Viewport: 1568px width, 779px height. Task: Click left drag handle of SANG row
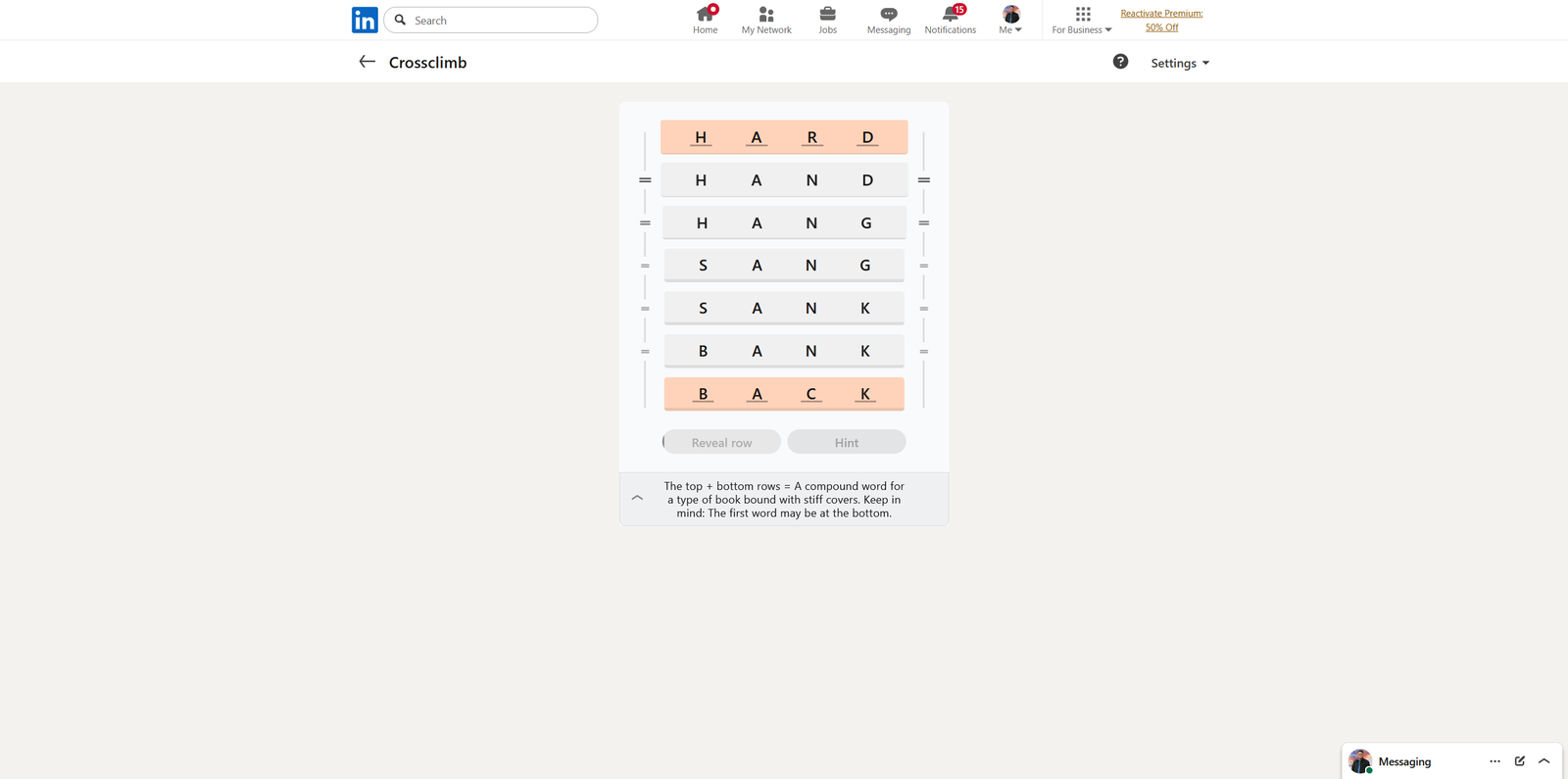645,266
